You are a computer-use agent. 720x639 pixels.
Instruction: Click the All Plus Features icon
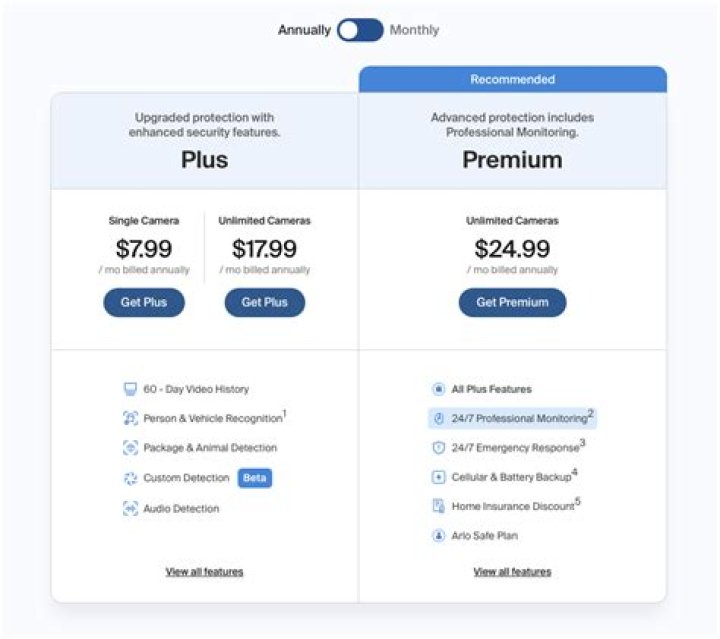coord(438,389)
